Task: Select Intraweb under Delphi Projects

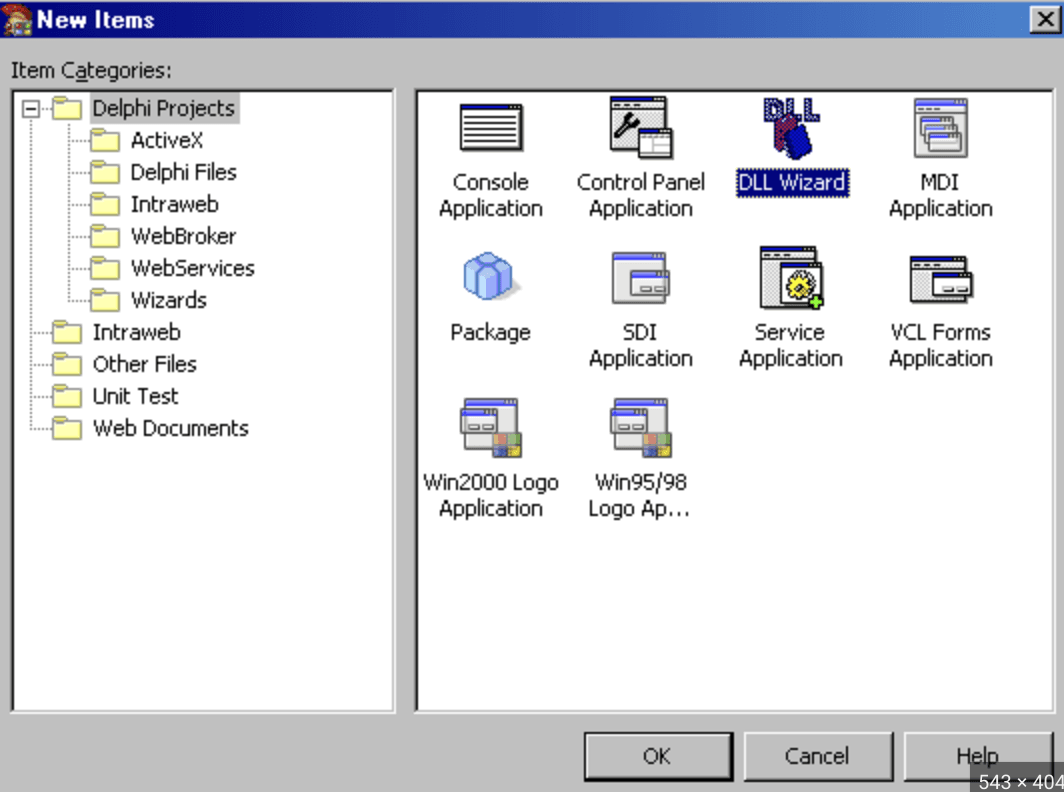Action: [x=174, y=204]
